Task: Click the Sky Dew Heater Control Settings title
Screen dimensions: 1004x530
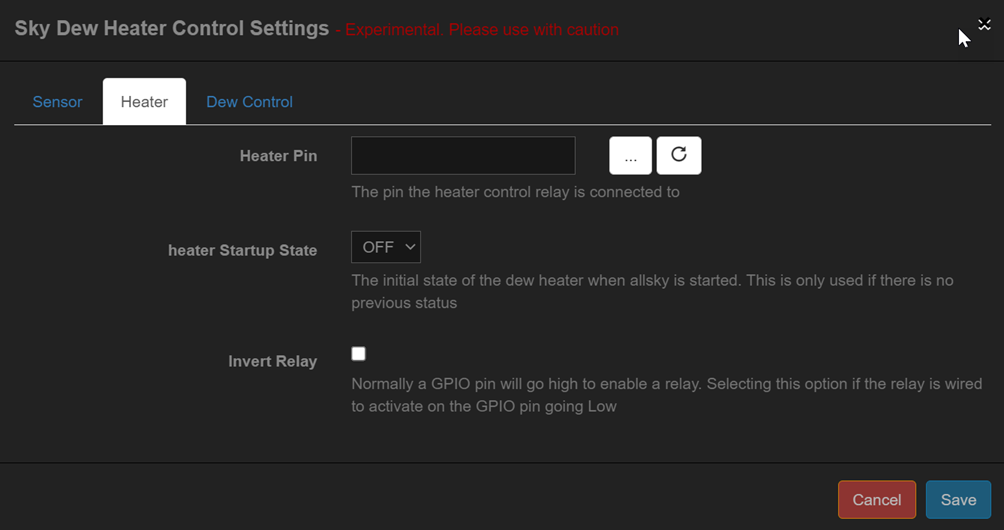Action: 171,28
